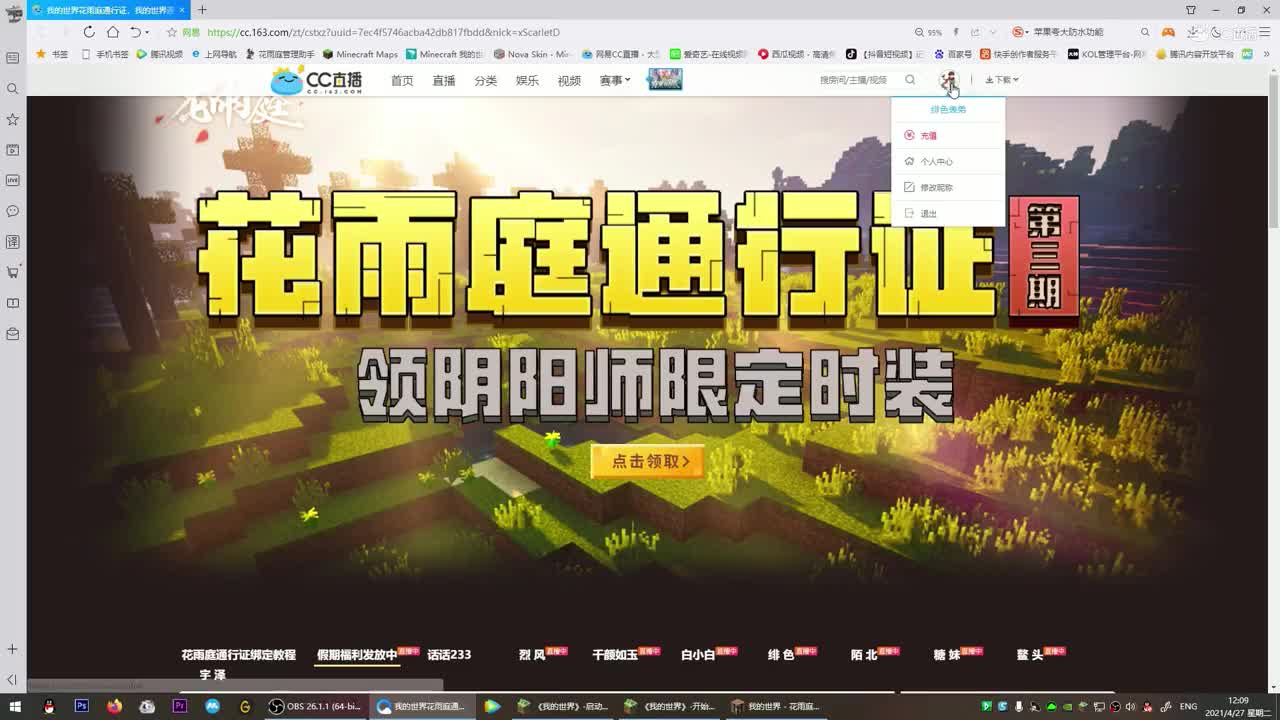Open Firefox from the taskbar
The width and height of the screenshot is (1280, 720).
coord(114,706)
